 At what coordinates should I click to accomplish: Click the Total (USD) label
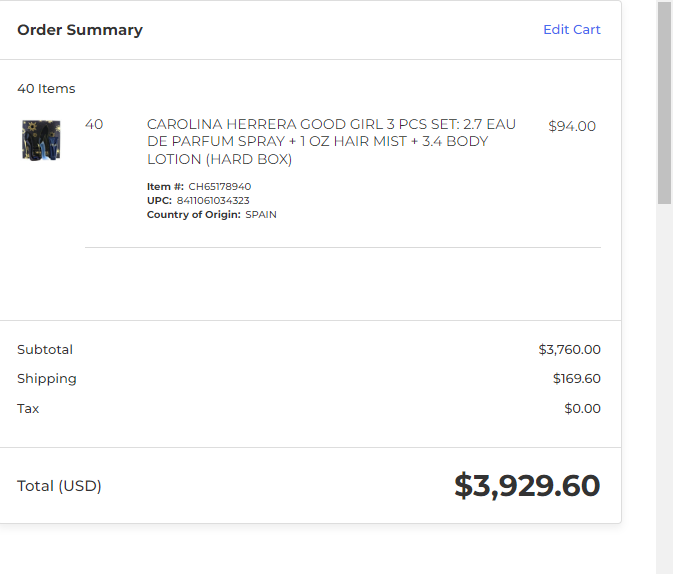[x=59, y=486]
